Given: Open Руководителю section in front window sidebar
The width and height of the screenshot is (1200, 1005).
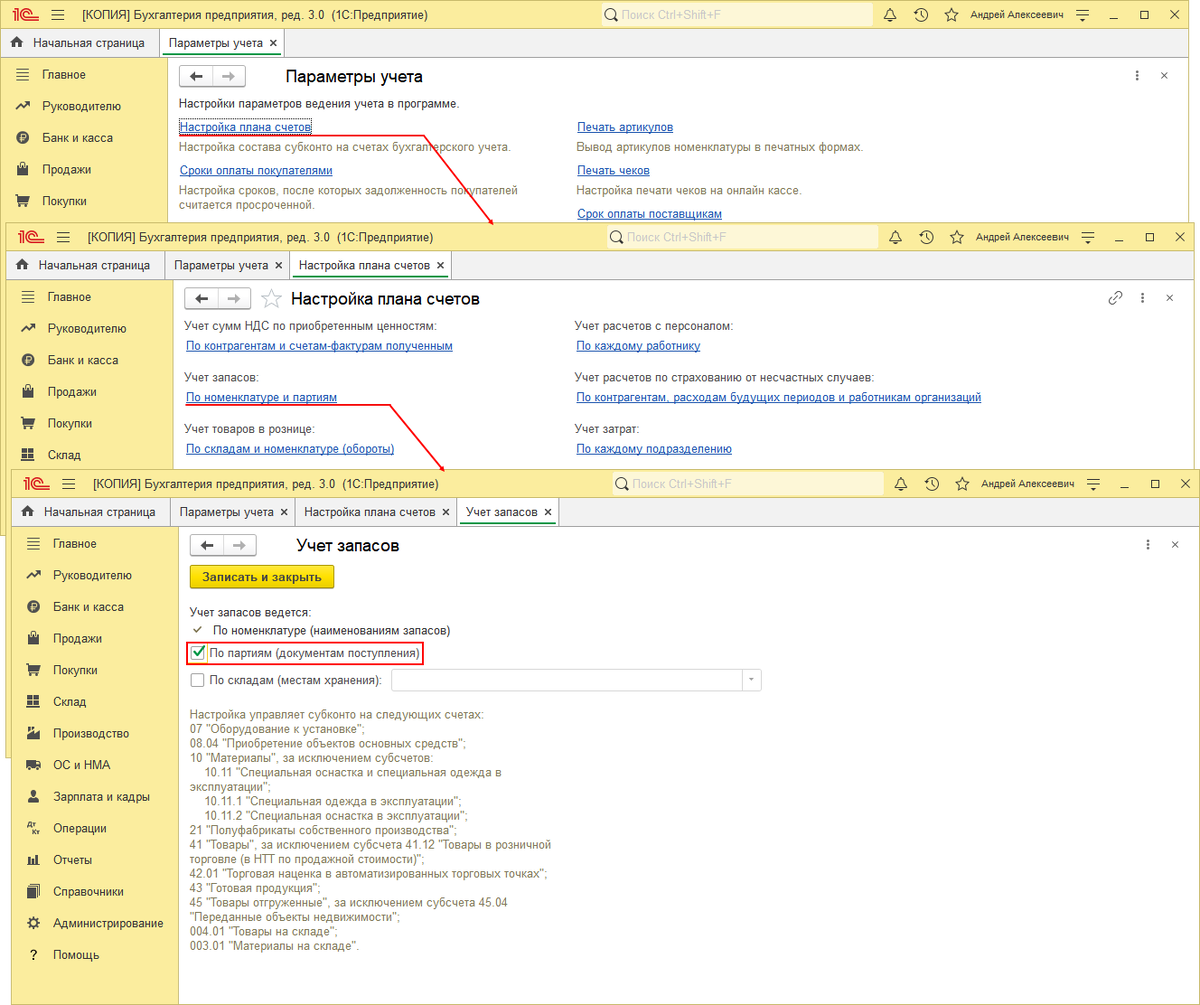Looking at the screenshot, I should [92, 576].
